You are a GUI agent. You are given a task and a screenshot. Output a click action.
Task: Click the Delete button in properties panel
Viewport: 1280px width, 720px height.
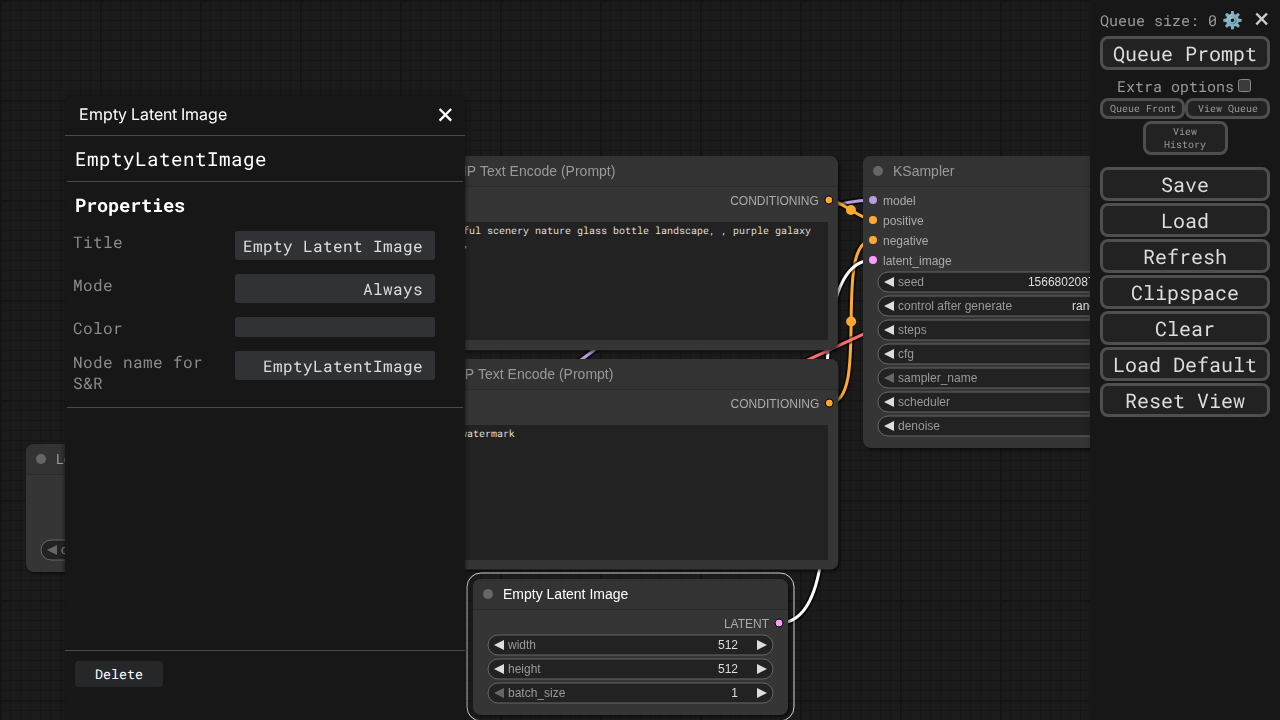coord(119,674)
